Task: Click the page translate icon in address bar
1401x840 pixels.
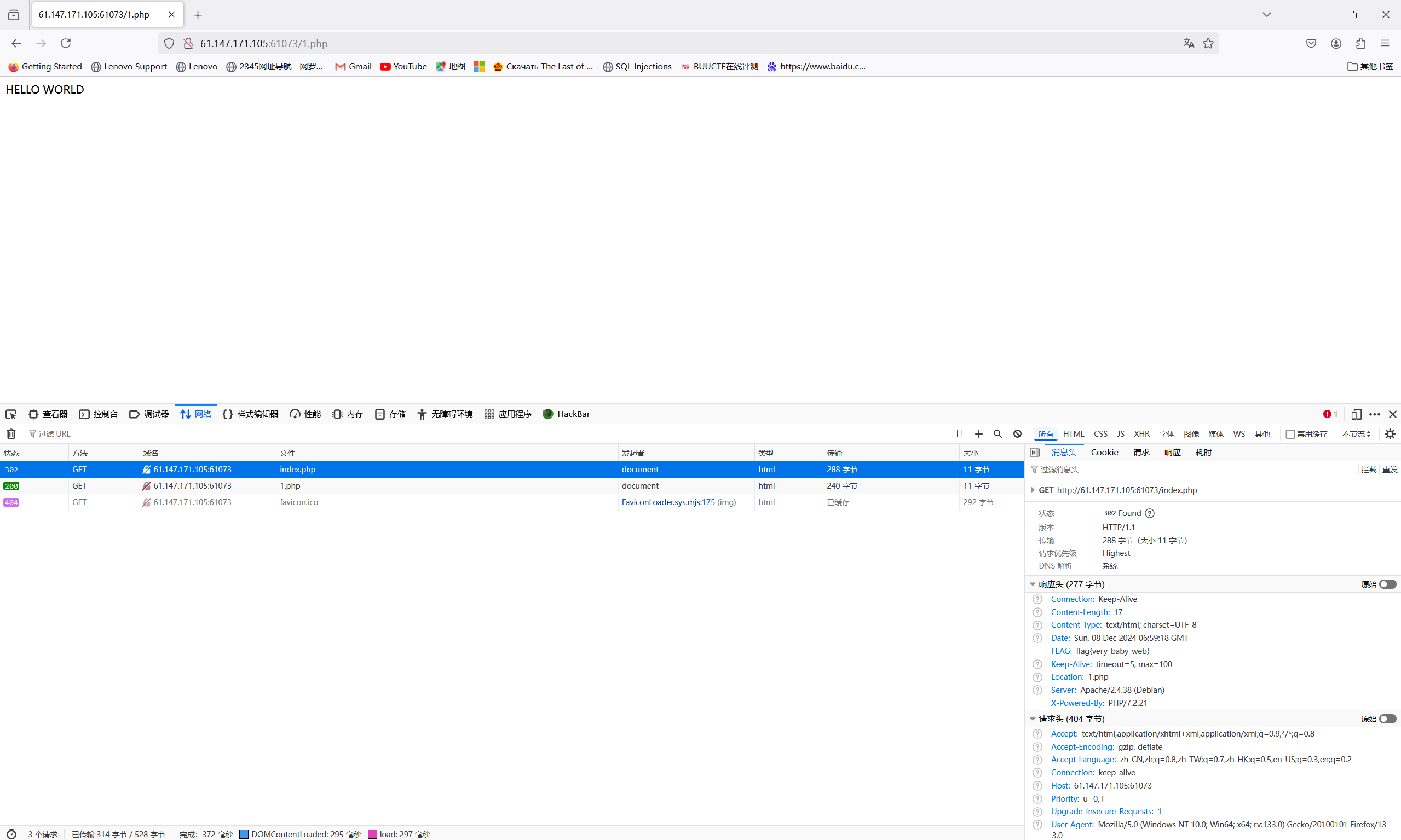Action: tap(1189, 44)
